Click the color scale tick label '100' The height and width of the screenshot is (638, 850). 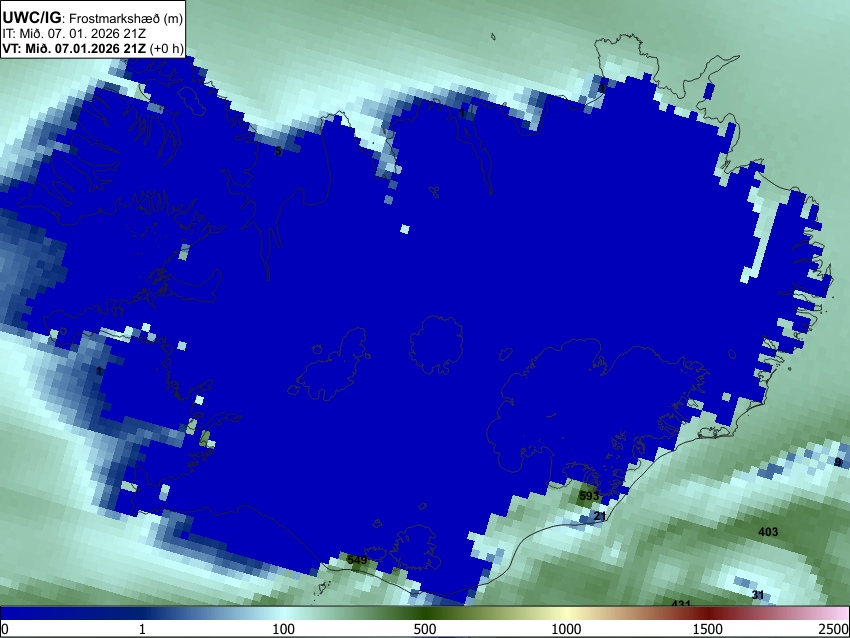[283, 629]
